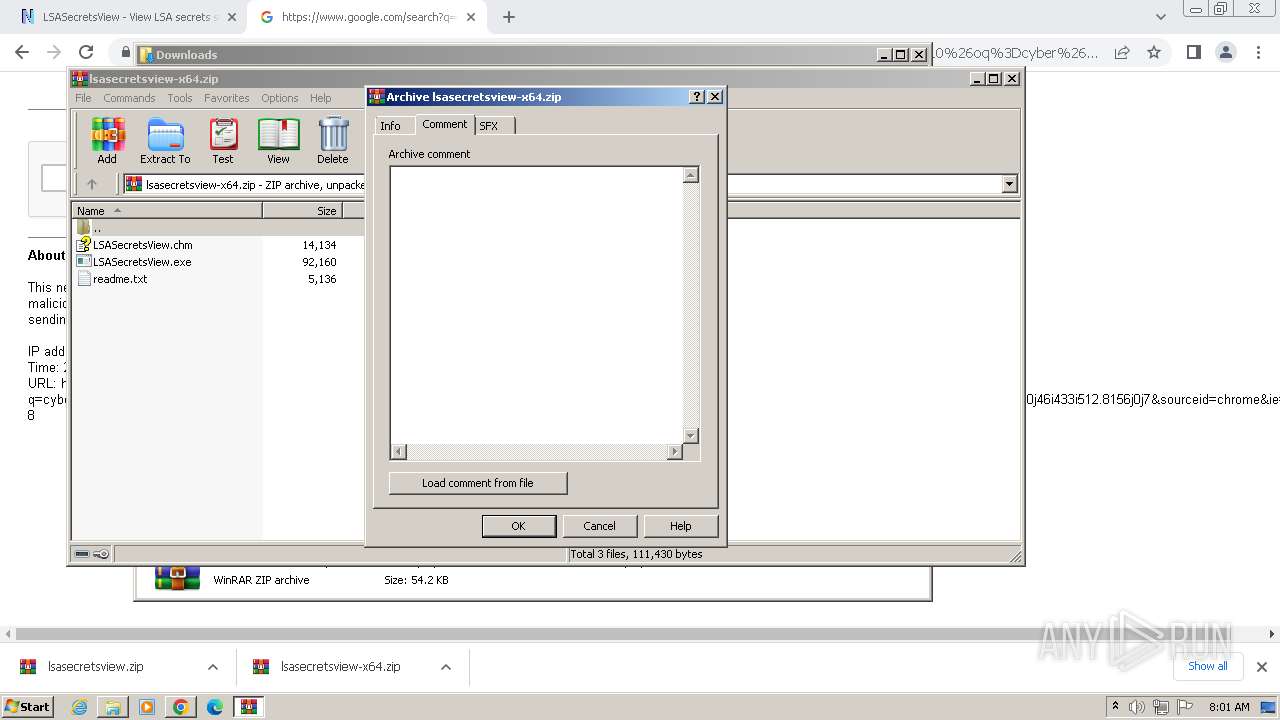Select readme.txt in file list
The height and width of the screenshot is (720, 1280).
[120, 279]
